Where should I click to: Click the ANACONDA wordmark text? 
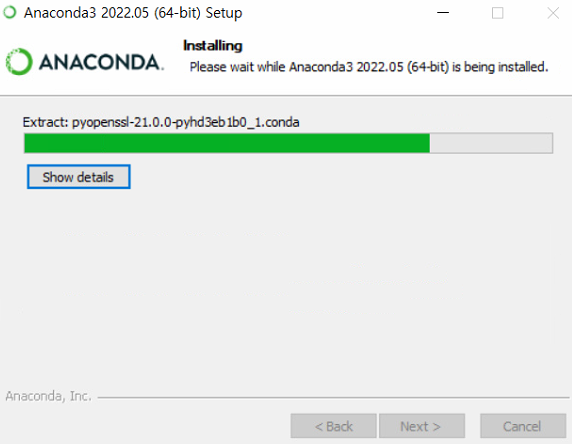(101, 62)
